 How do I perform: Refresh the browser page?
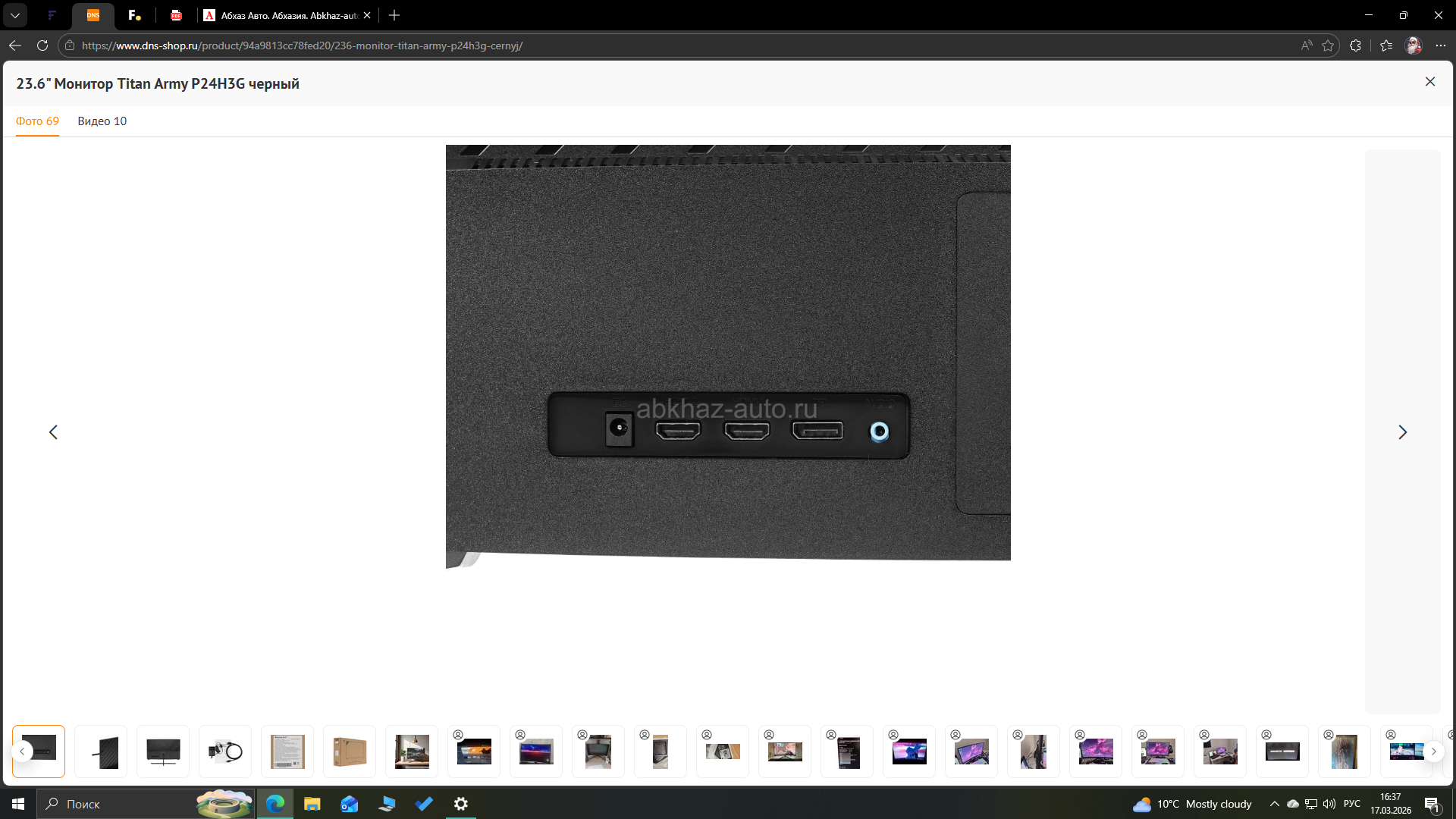tap(42, 45)
